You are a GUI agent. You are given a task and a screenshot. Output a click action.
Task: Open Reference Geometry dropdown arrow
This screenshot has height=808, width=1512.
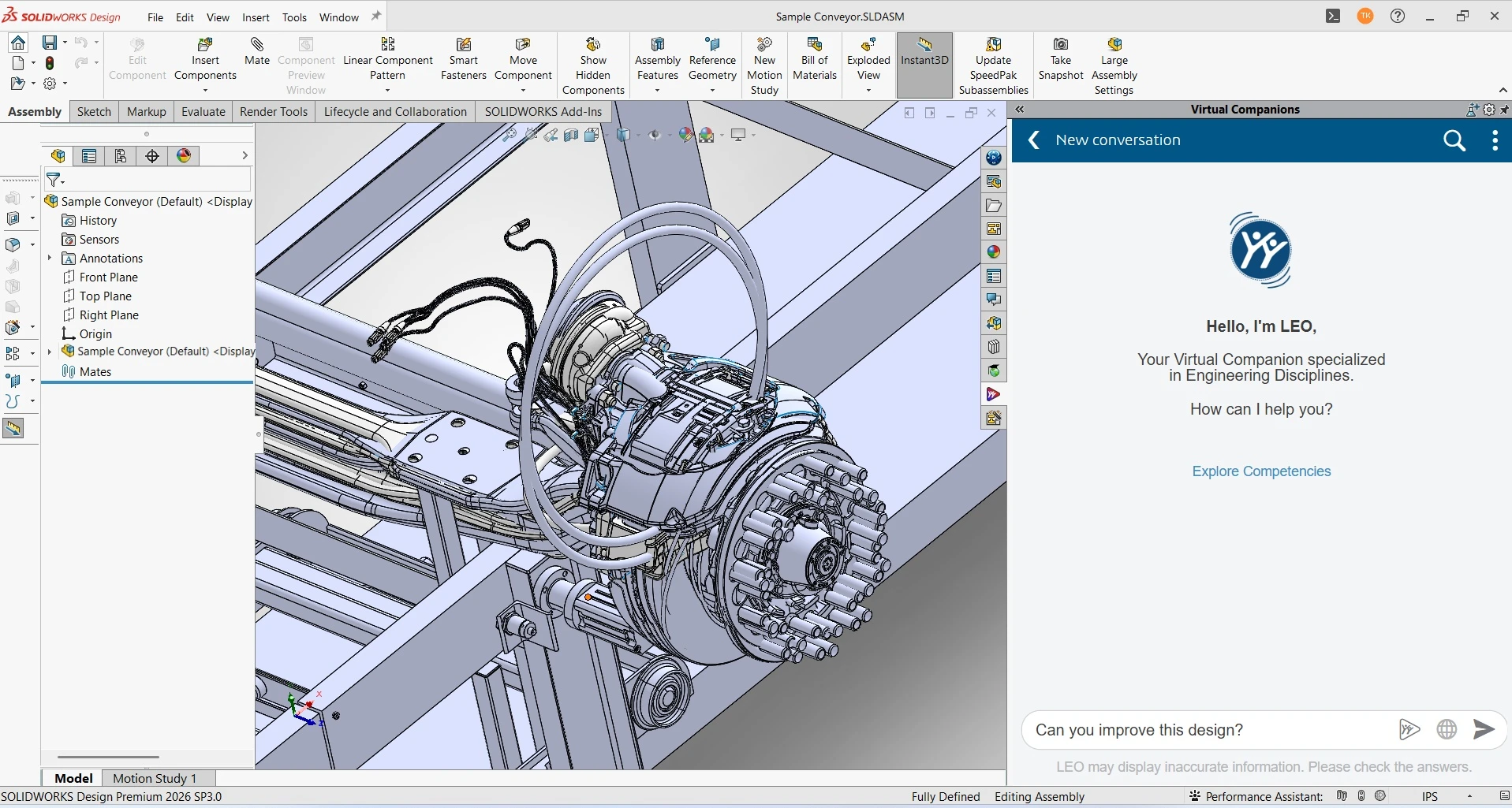pyautogui.click(x=712, y=90)
